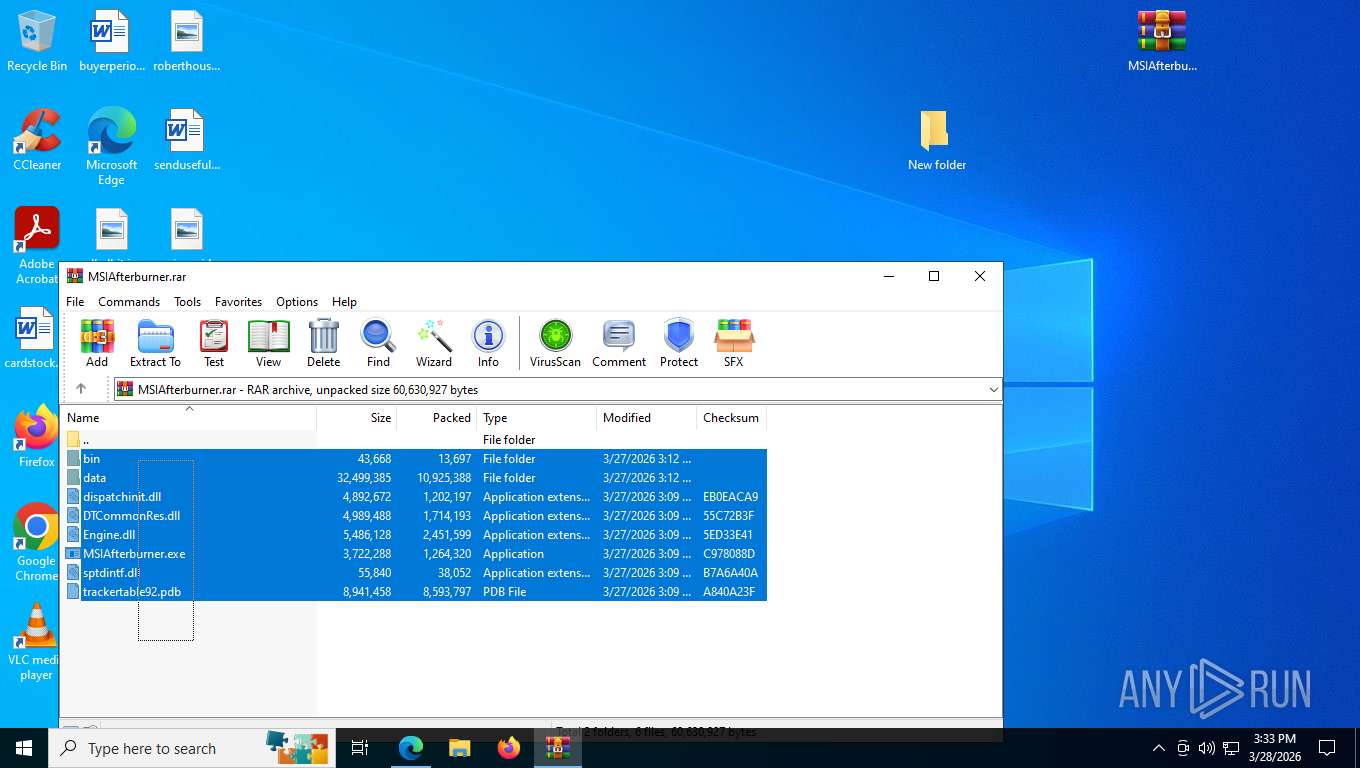Screen dimensions: 1360x768
Task: Open the Help menu
Action: 344,301
